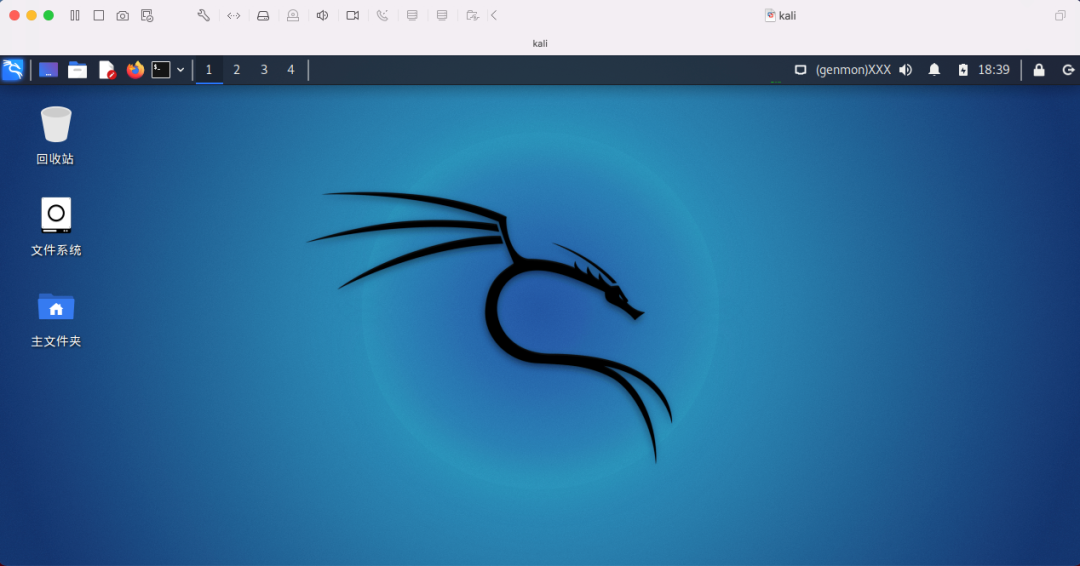Viewport: 1080px width, 566px height.
Task: Click the yellow minimize window button
Action: click(x=31, y=15)
